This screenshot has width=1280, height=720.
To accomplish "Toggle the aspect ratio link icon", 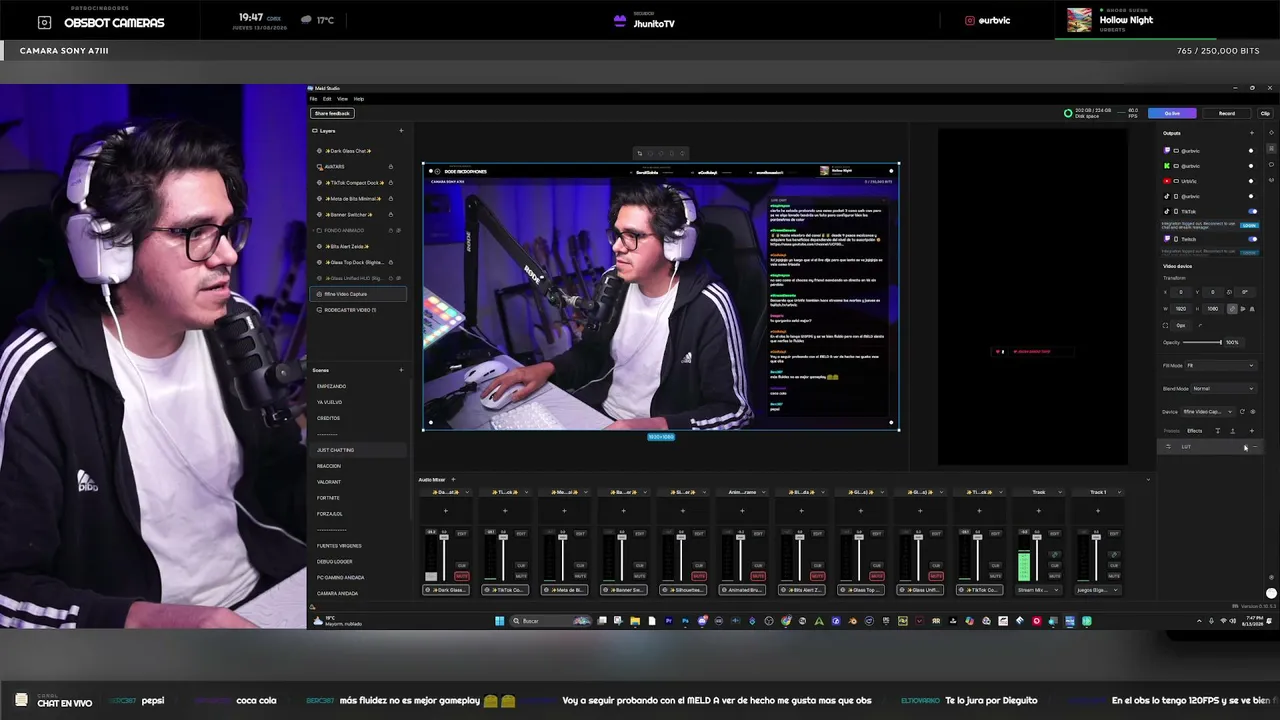I will click(1231, 309).
